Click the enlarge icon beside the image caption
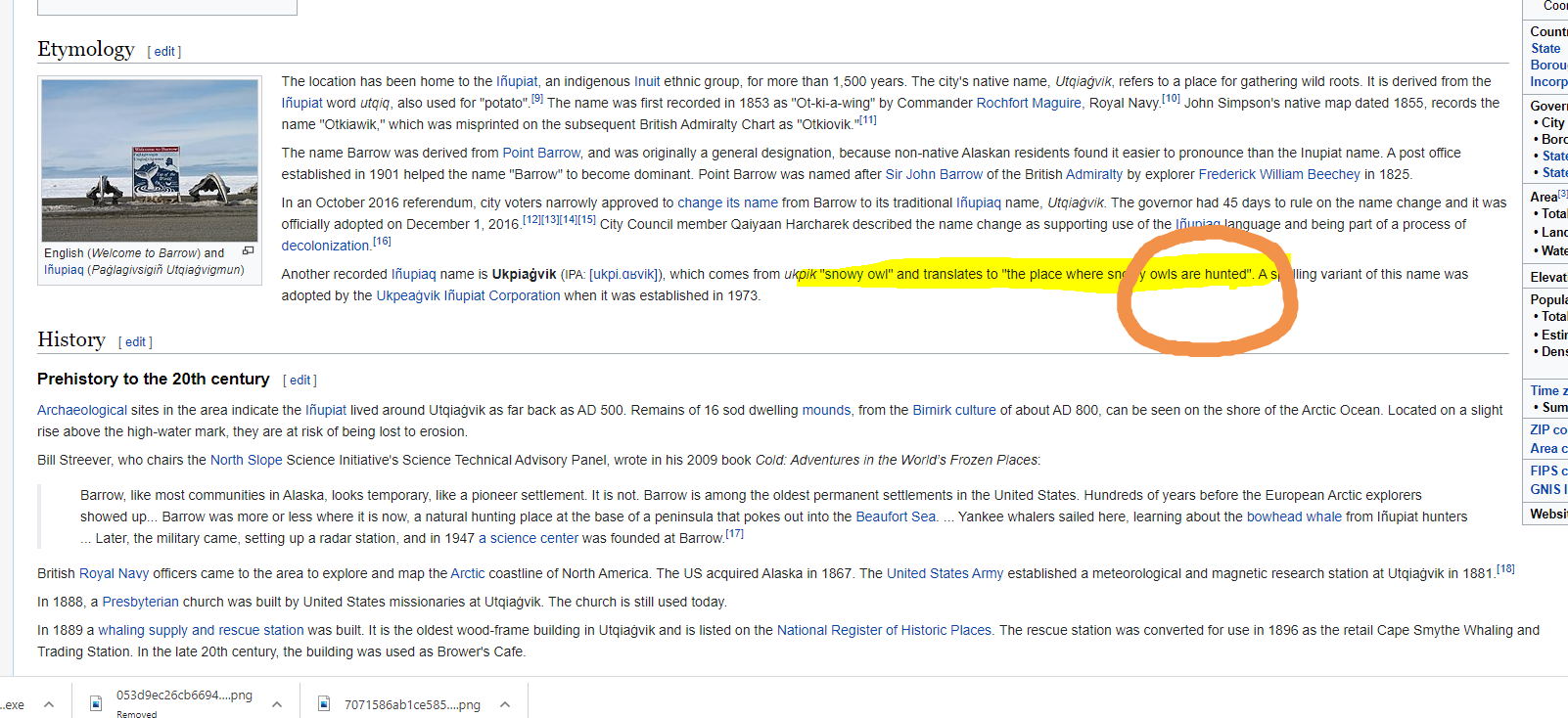Image resolution: width=1568 pixels, height=718 pixels. (x=248, y=251)
